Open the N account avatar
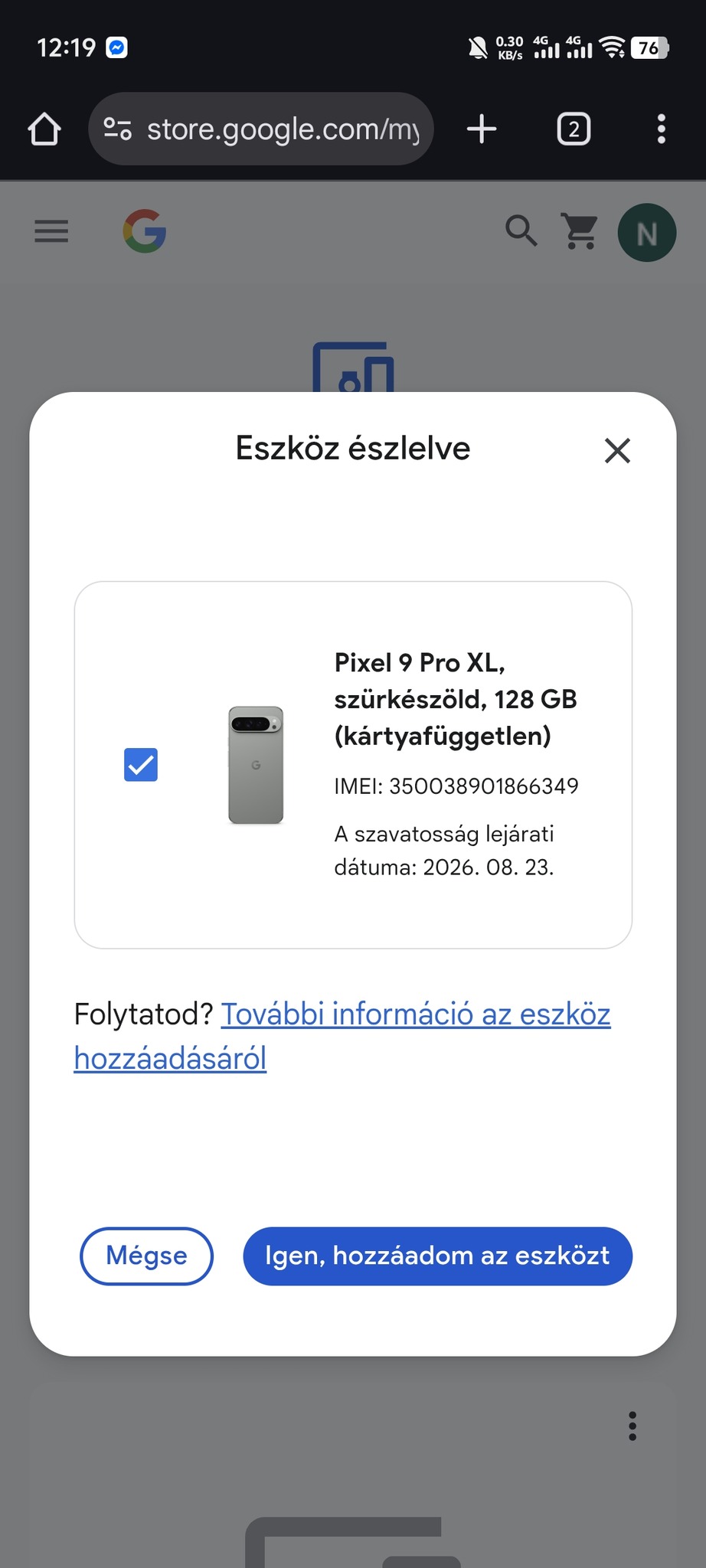This screenshot has height=1568, width=706. pos(647,233)
